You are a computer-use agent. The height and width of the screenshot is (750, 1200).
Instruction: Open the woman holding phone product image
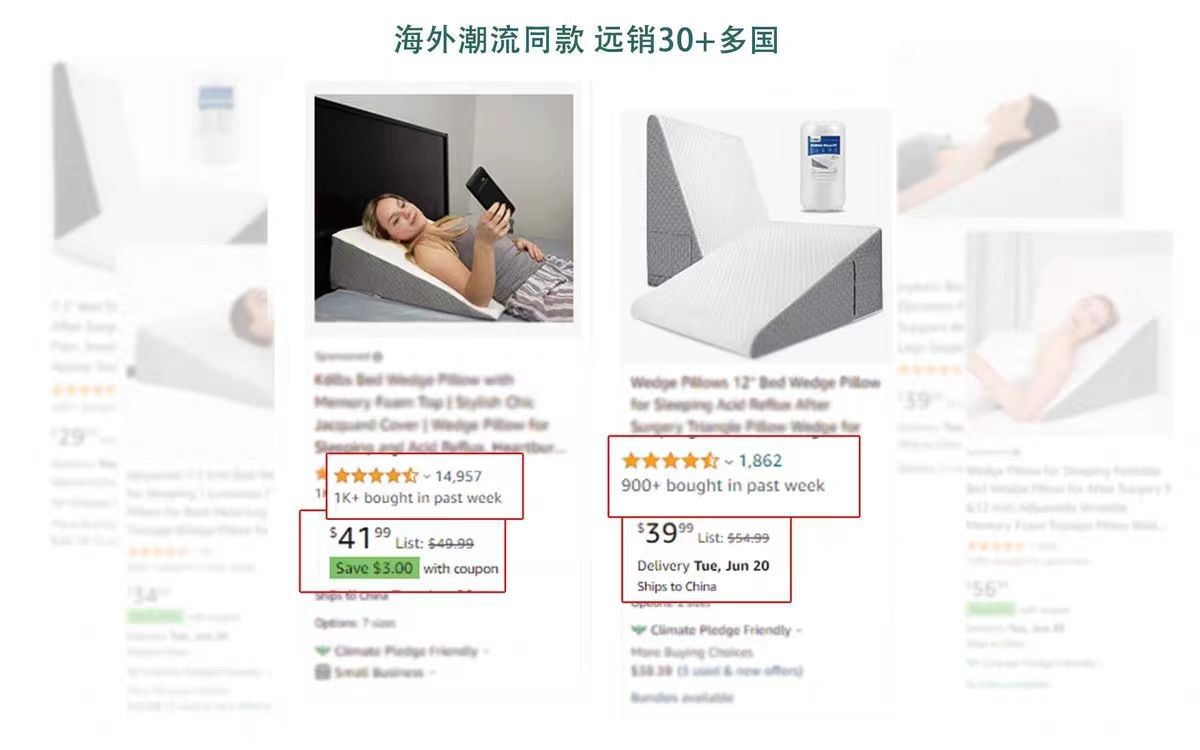(444, 208)
